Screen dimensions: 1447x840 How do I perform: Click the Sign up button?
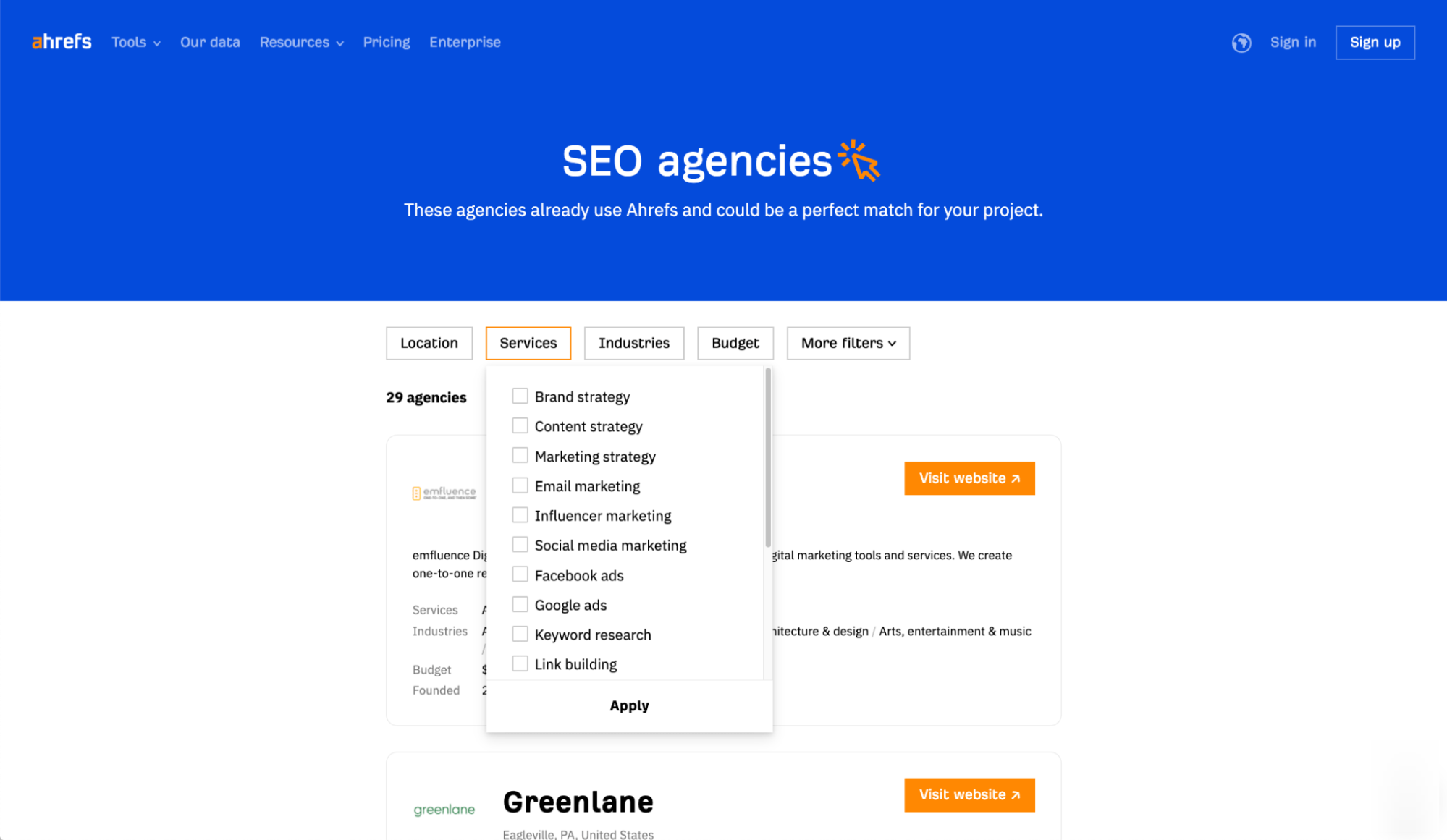(x=1375, y=42)
